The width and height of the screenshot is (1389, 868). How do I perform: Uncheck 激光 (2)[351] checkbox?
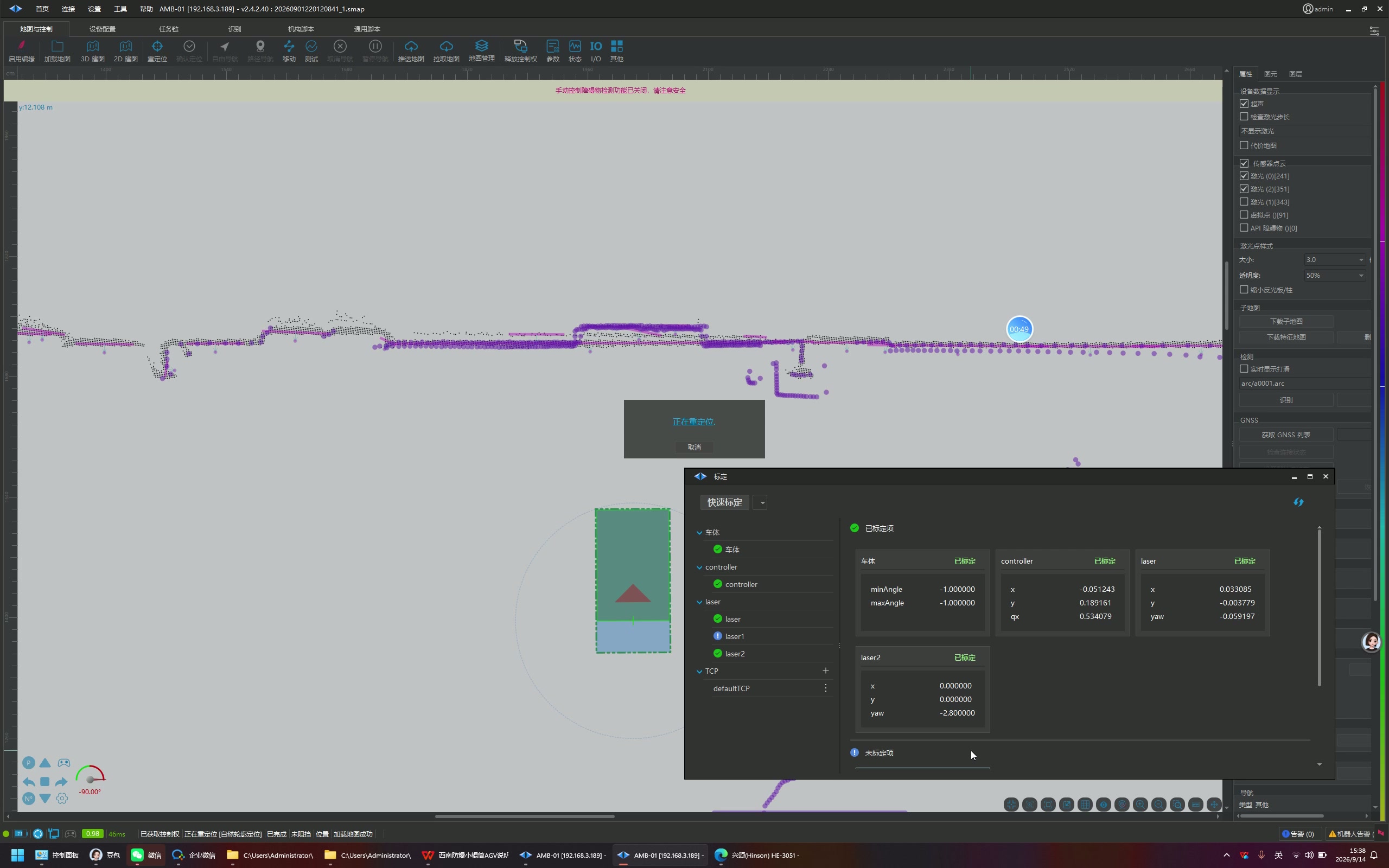tap(1244, 189)
